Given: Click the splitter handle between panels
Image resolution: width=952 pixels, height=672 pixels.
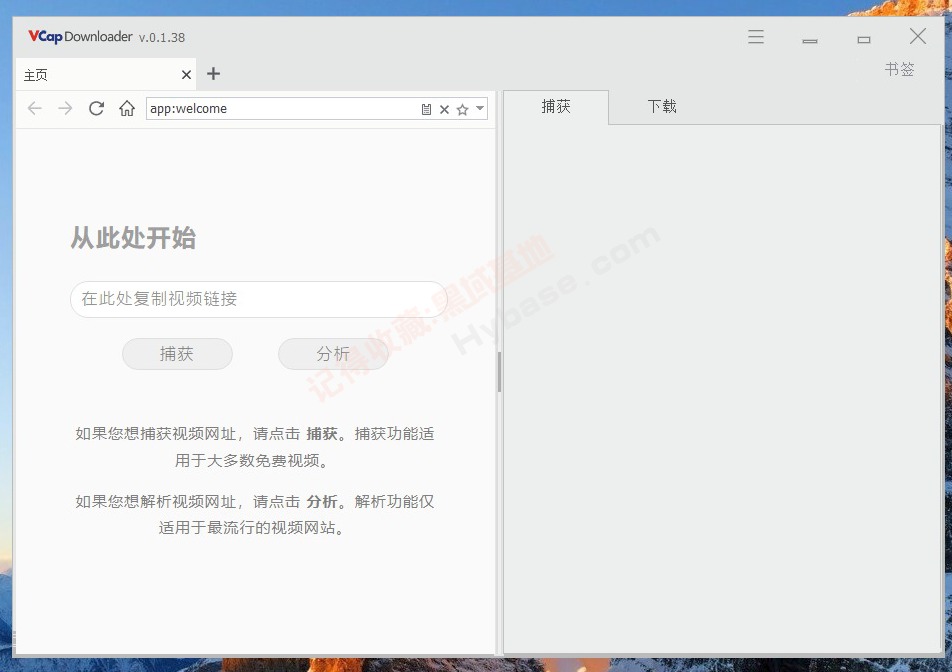Looking at the screenshot, I should tap(499, 372).
